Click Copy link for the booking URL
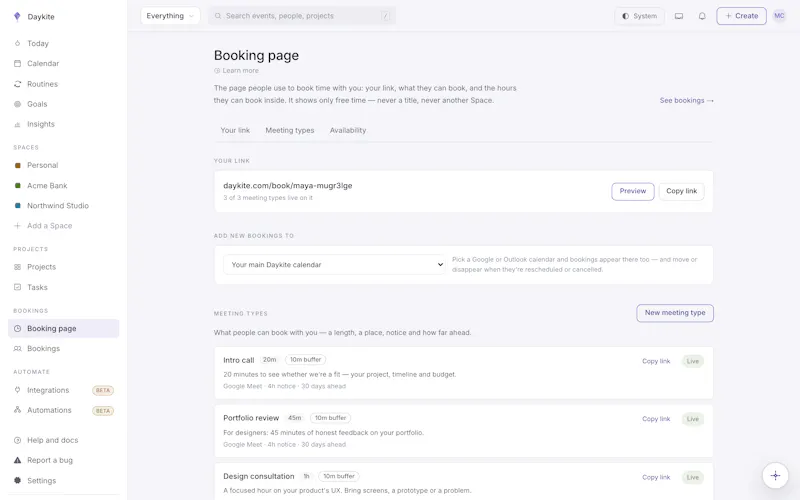 [682, 191]
